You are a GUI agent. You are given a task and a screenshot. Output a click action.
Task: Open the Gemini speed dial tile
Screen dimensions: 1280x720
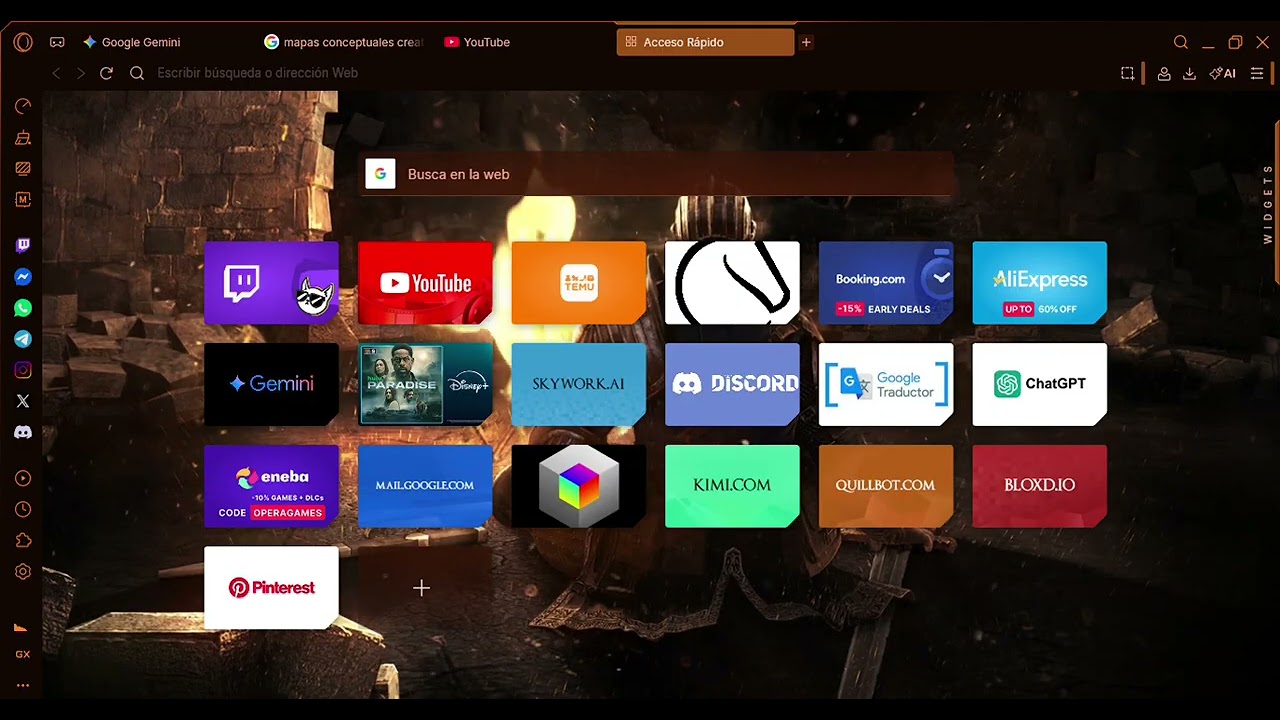271,384
